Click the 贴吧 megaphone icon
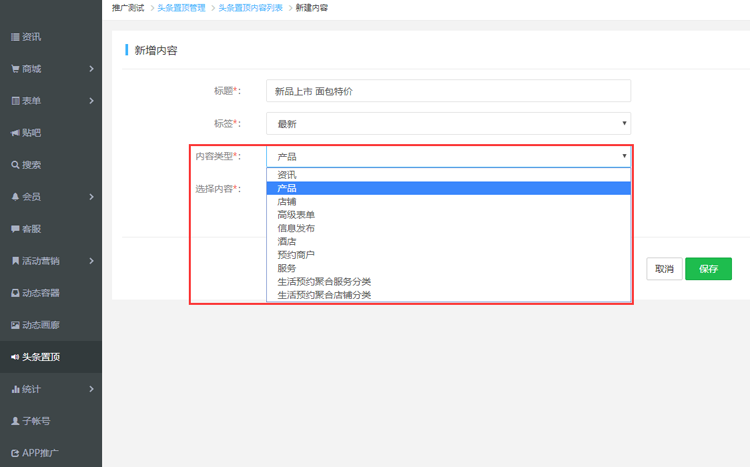Viewport: 750px width, 467px height. [15, 133]
